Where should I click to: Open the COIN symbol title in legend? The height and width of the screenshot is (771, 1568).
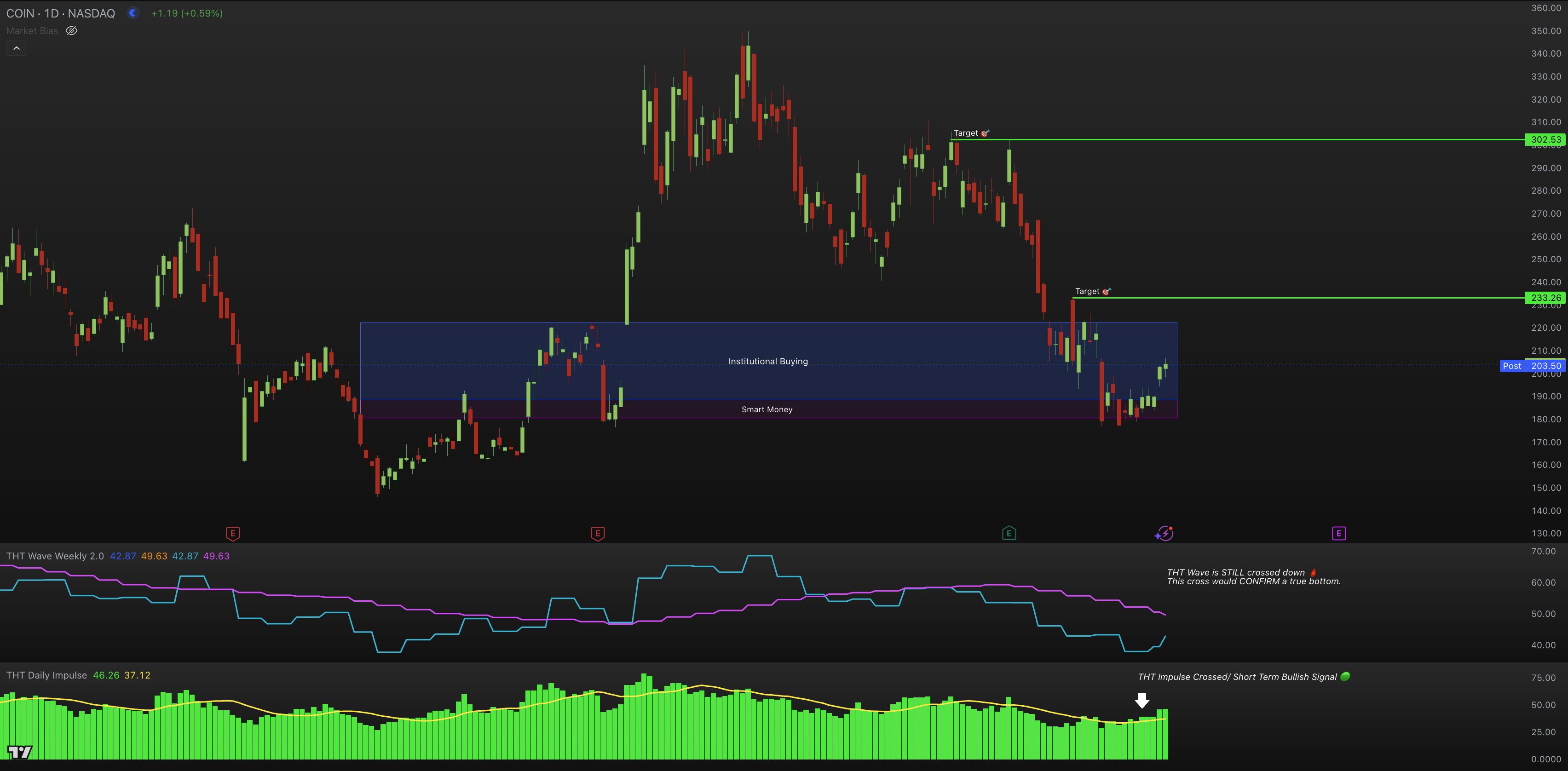pyautogui.click(x=60, y=13)
